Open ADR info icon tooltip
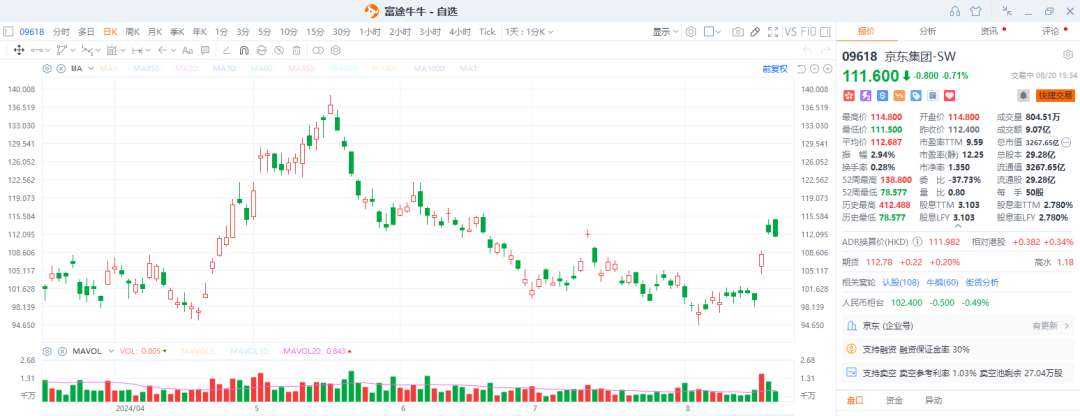 [x=917, y=242]
